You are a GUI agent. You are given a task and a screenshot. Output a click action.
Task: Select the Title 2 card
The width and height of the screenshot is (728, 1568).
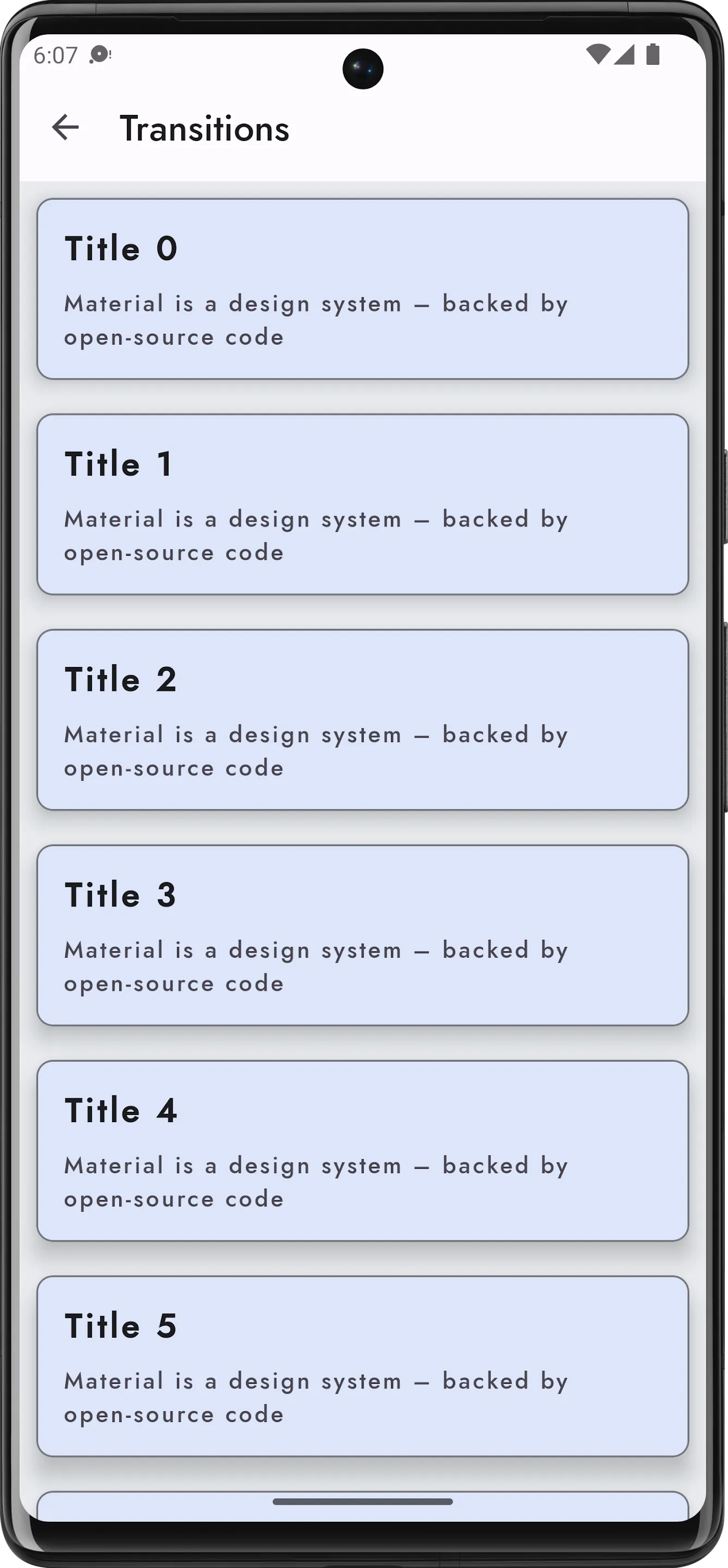[x=363, y=720]
